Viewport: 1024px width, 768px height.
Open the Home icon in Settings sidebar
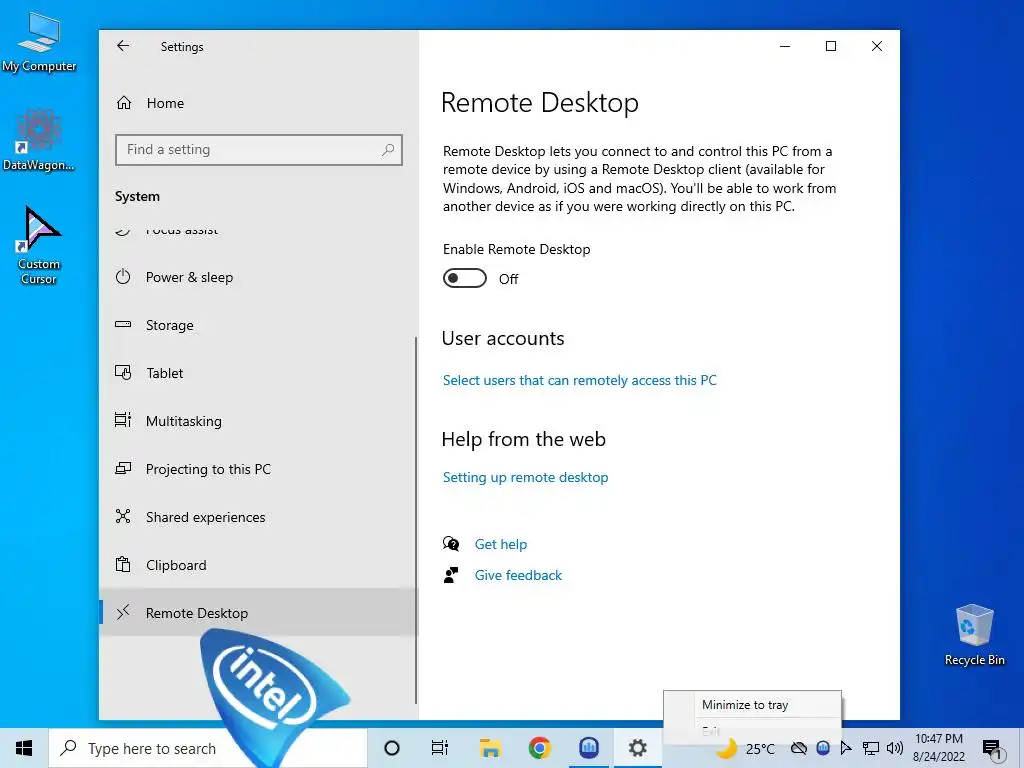[124, 103]
